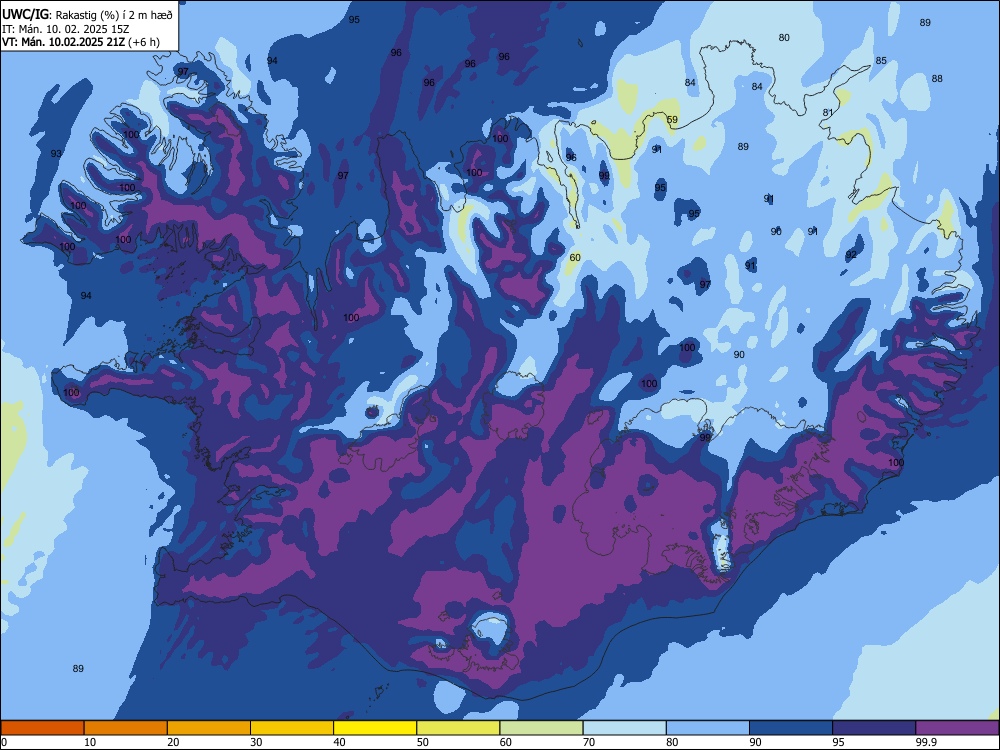
Task: Click the pale green 60–70 legend swatch
Action: tap(541, 728)
